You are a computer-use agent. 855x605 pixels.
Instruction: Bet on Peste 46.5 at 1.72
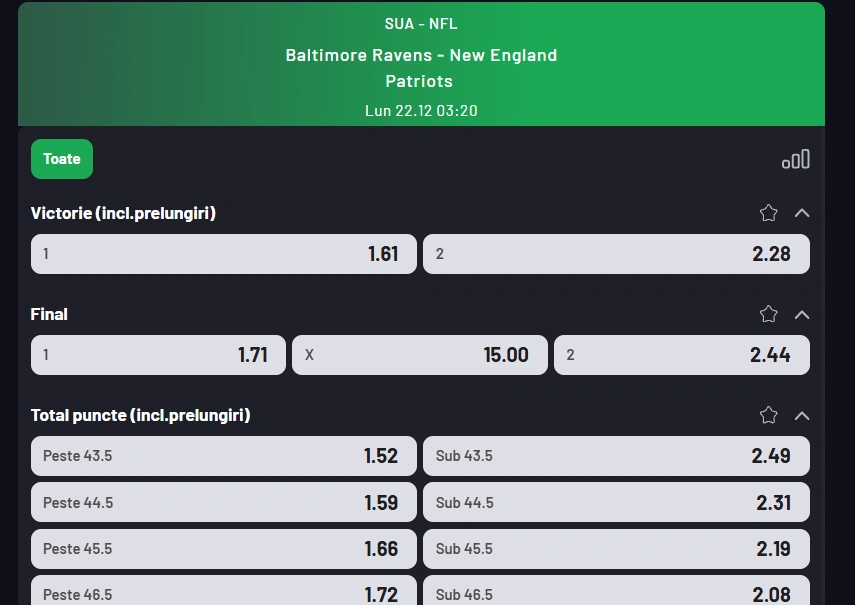(223, 593)
